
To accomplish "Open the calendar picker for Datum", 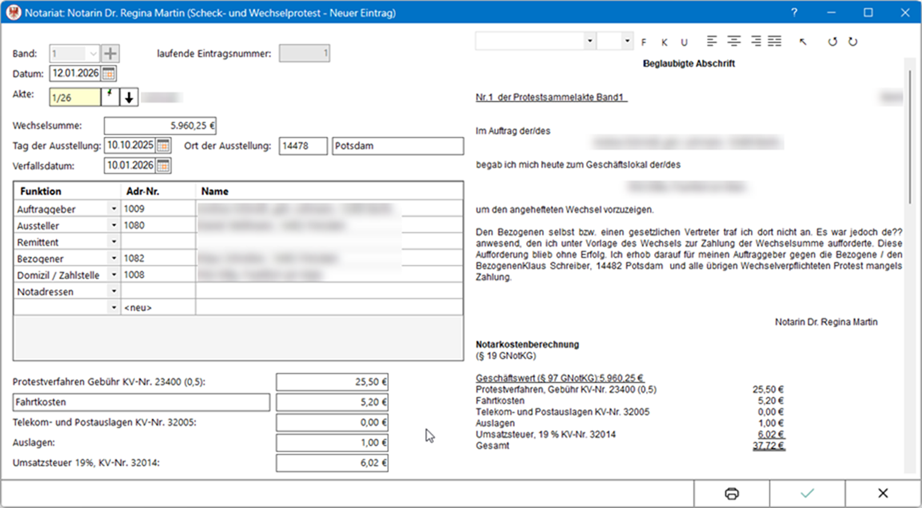I will [x=109, y=73].
